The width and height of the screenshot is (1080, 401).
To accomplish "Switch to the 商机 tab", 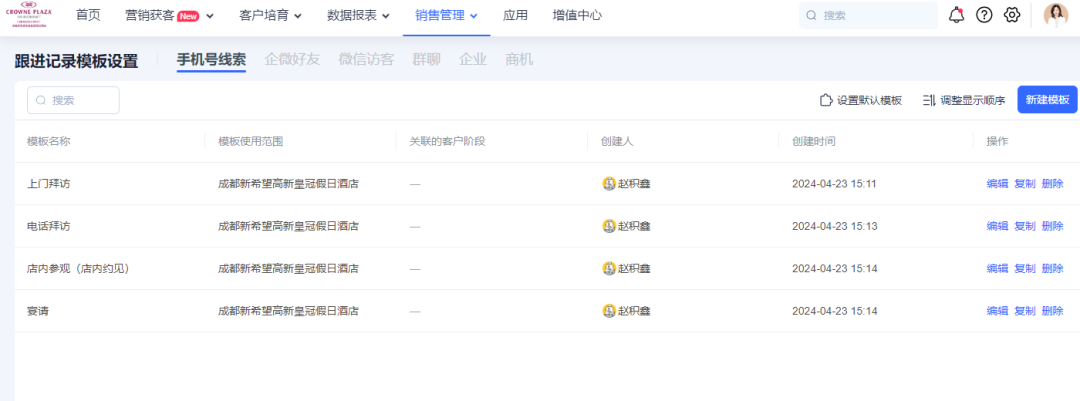I will (x=519, y=59).
